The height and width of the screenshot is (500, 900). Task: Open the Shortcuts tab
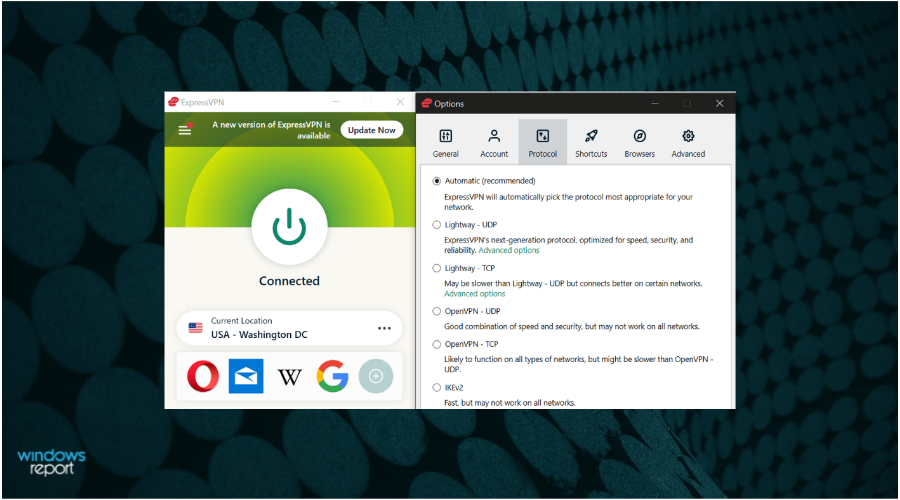click(x=591, y=142)
